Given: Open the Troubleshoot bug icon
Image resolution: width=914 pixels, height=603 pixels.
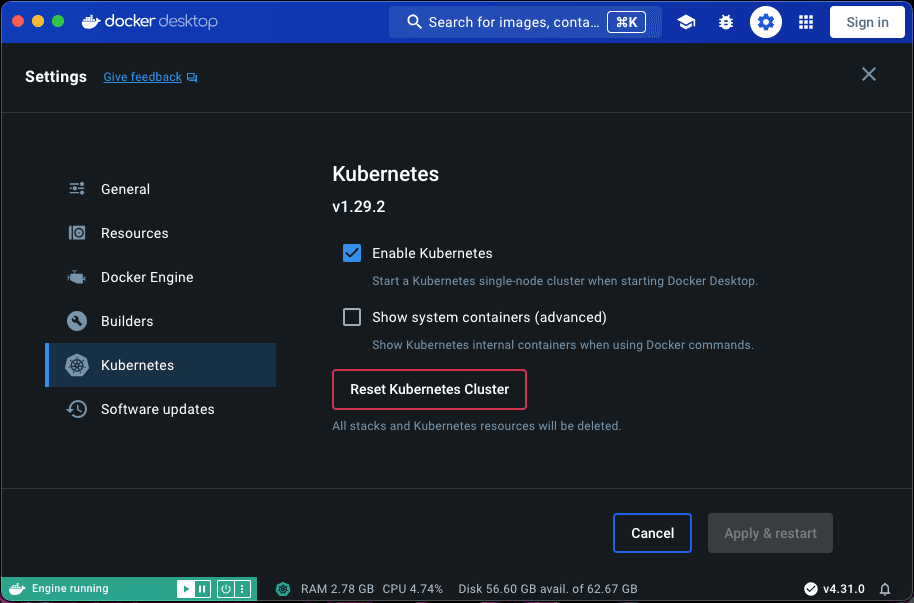Looking at the screenshot, I should click(726, 22).
